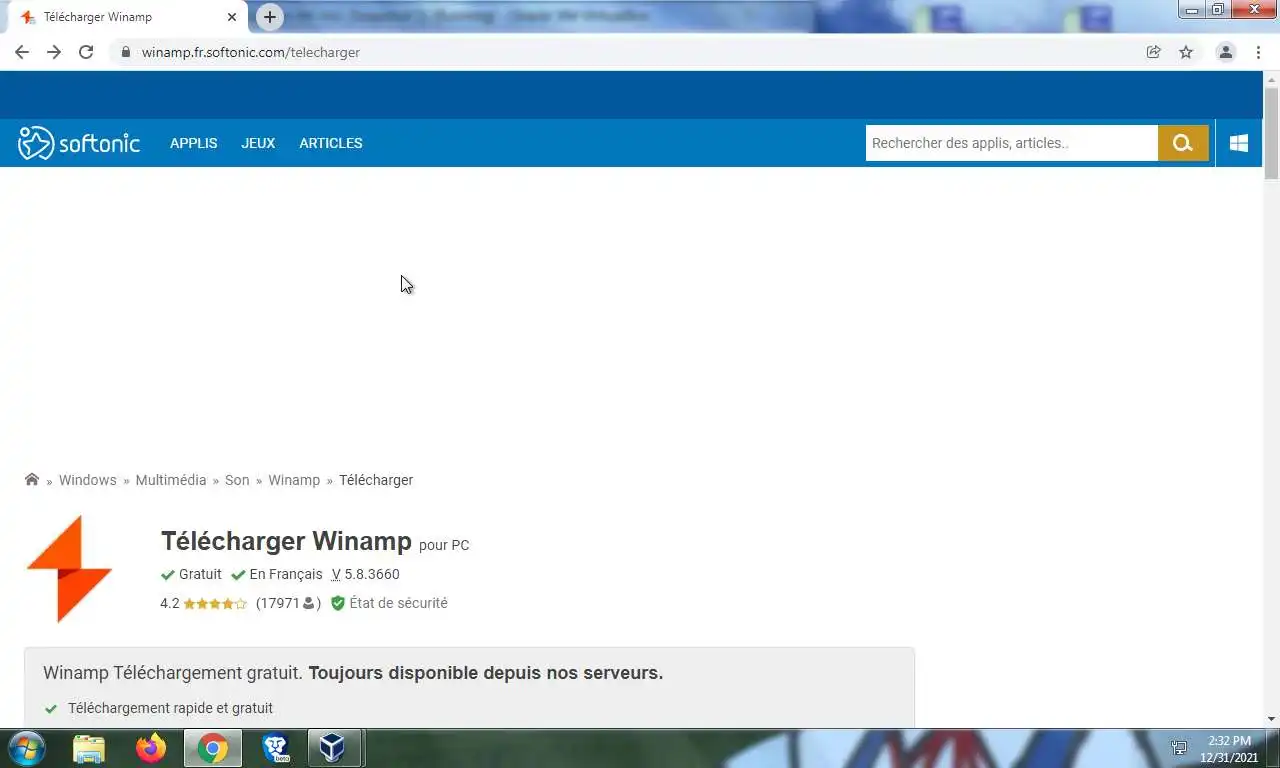The width and height of the screenshot is (1280, 768).
Task: Switch to Chrome in the taskbar
Action: pyautogui.click(x=212, y=748)
